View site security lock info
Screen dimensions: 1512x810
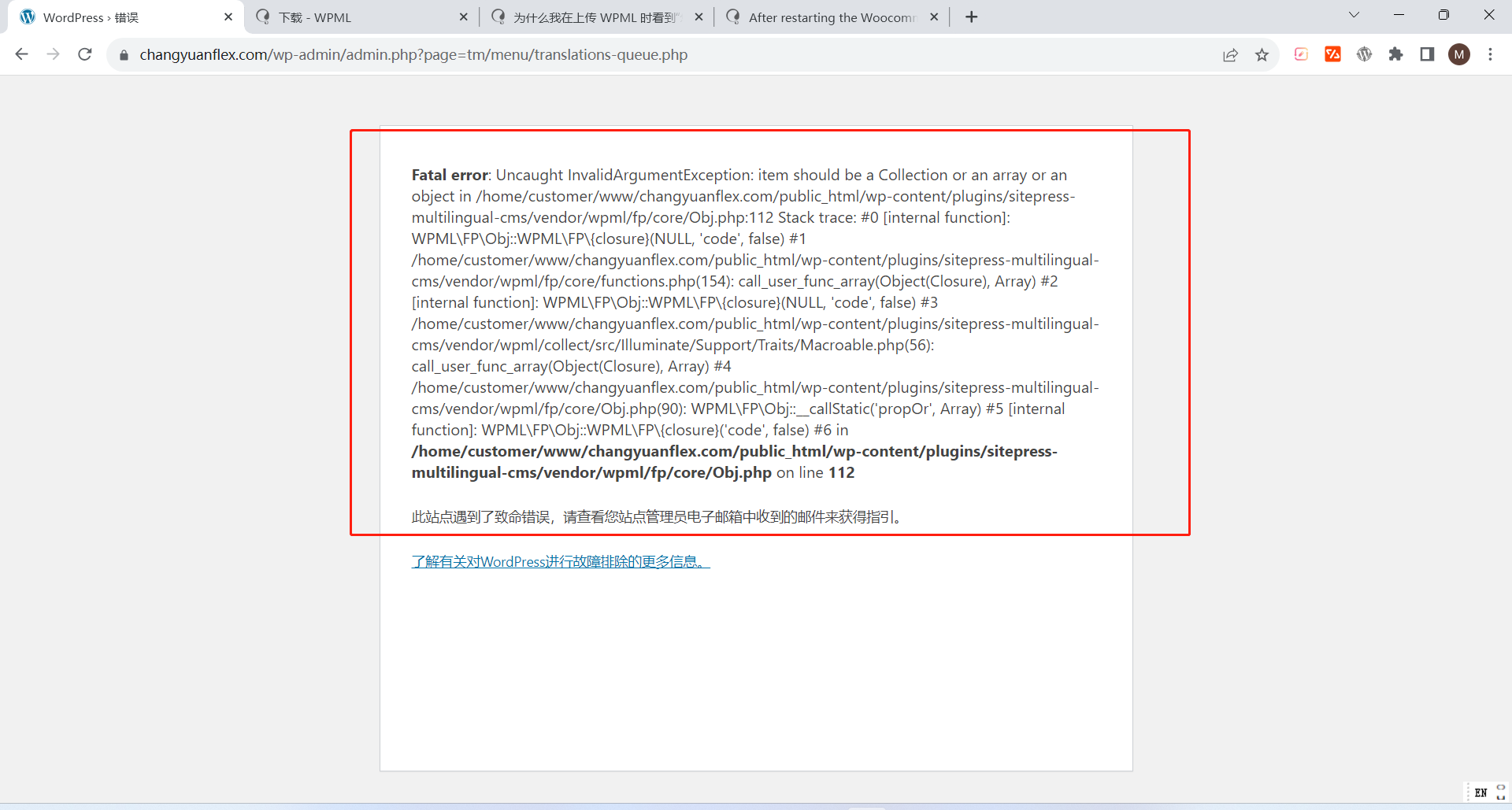(x=124, y=55)
